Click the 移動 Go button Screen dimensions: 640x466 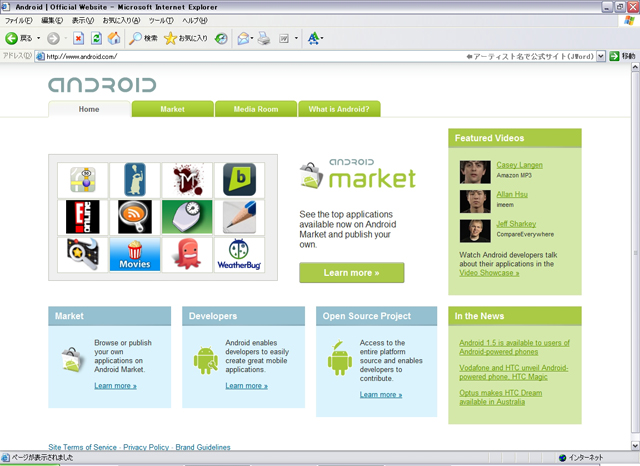point(622,56)
